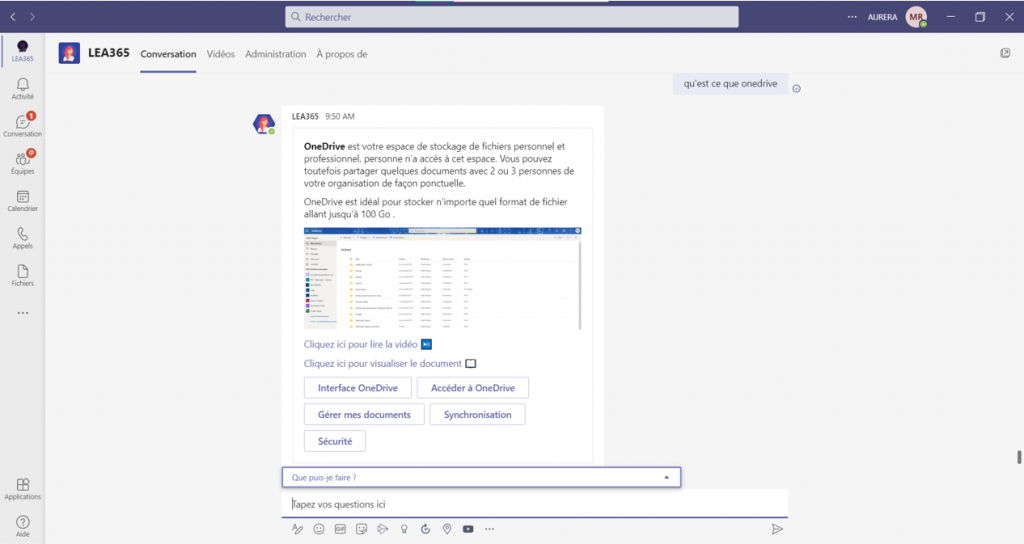Screen dimensions: 1024x544
Task: Open the Calendrier view
Action: [22, 200]
